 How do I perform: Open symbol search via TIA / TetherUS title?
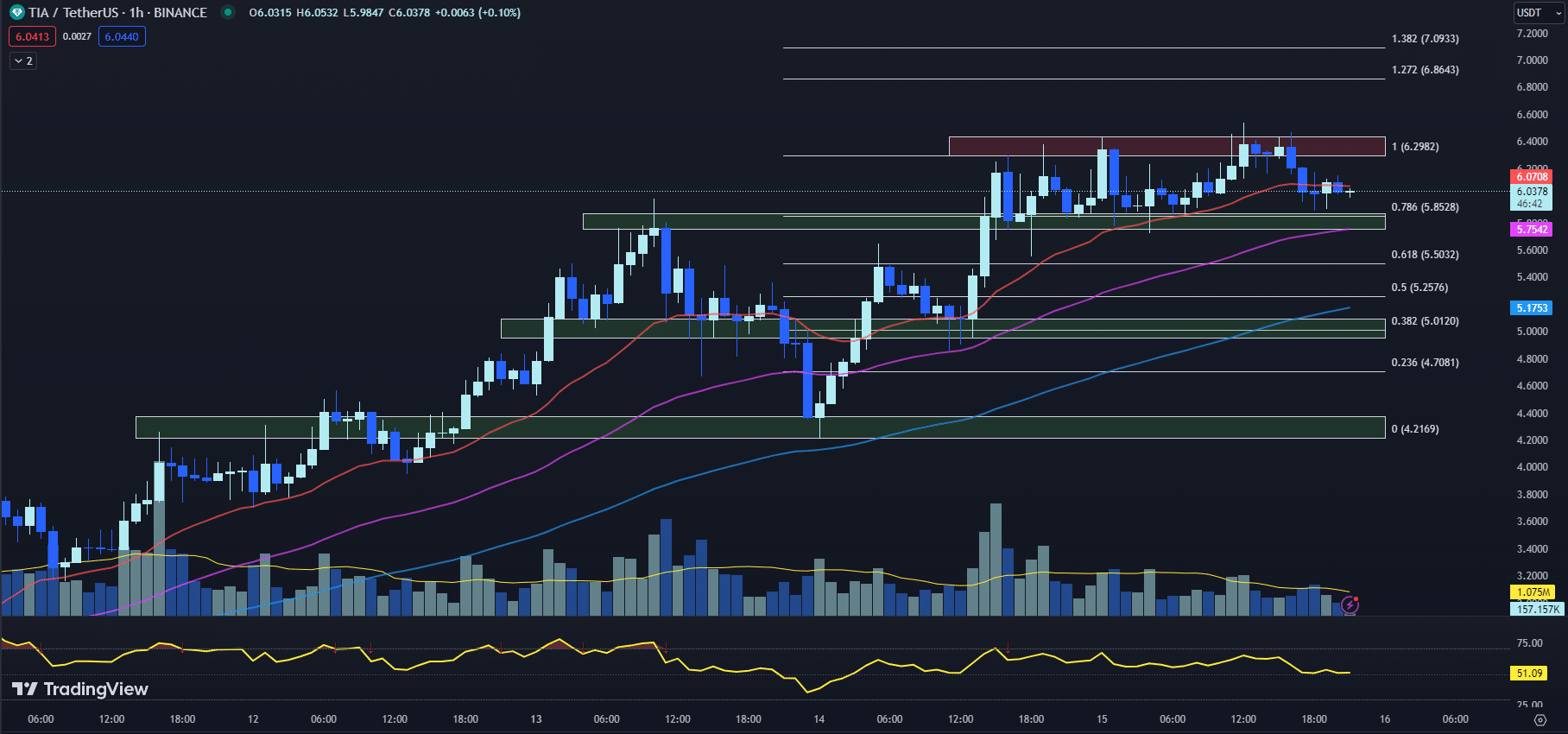pos(117,13)
